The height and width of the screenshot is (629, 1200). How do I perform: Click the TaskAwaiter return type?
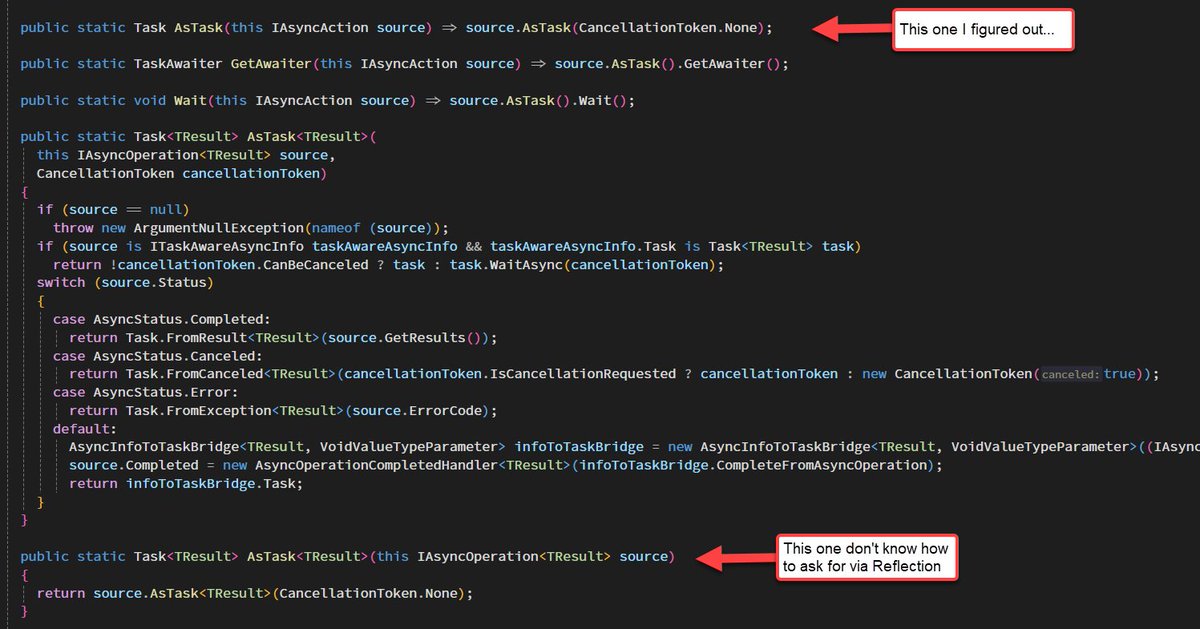coord(177,64)
